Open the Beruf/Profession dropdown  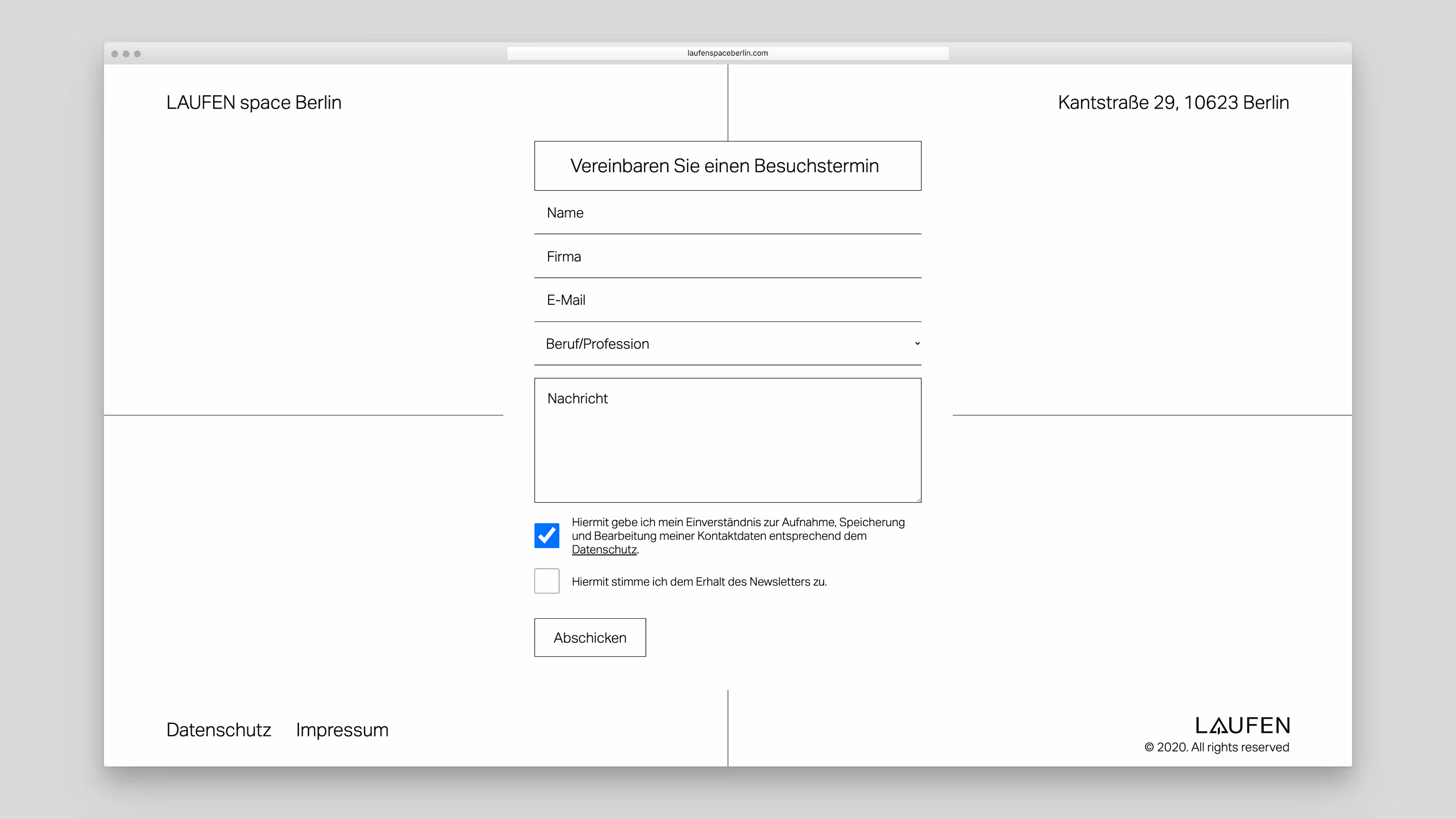click(727, 343)
